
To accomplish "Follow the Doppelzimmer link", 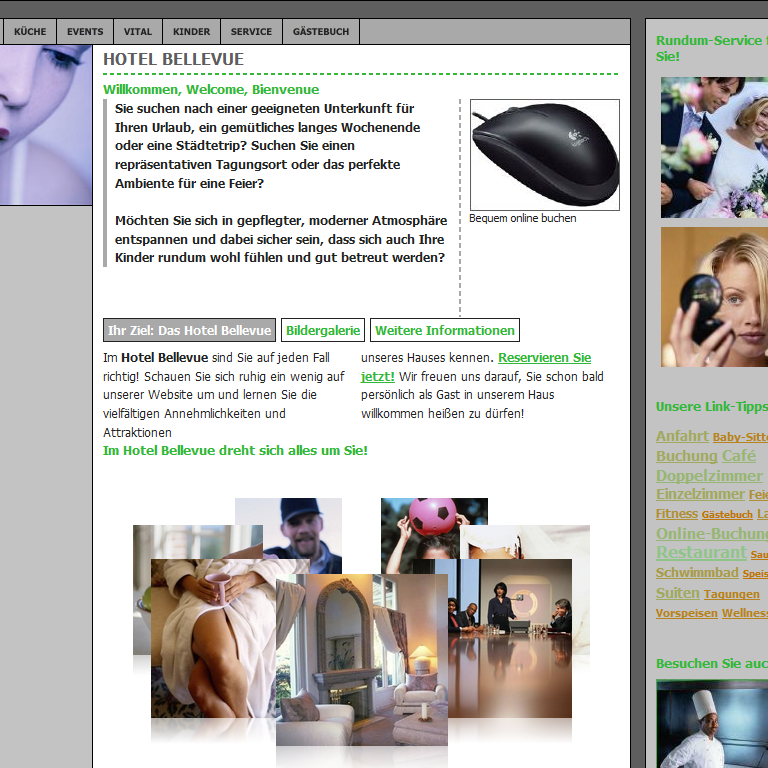I will point(709,476).
